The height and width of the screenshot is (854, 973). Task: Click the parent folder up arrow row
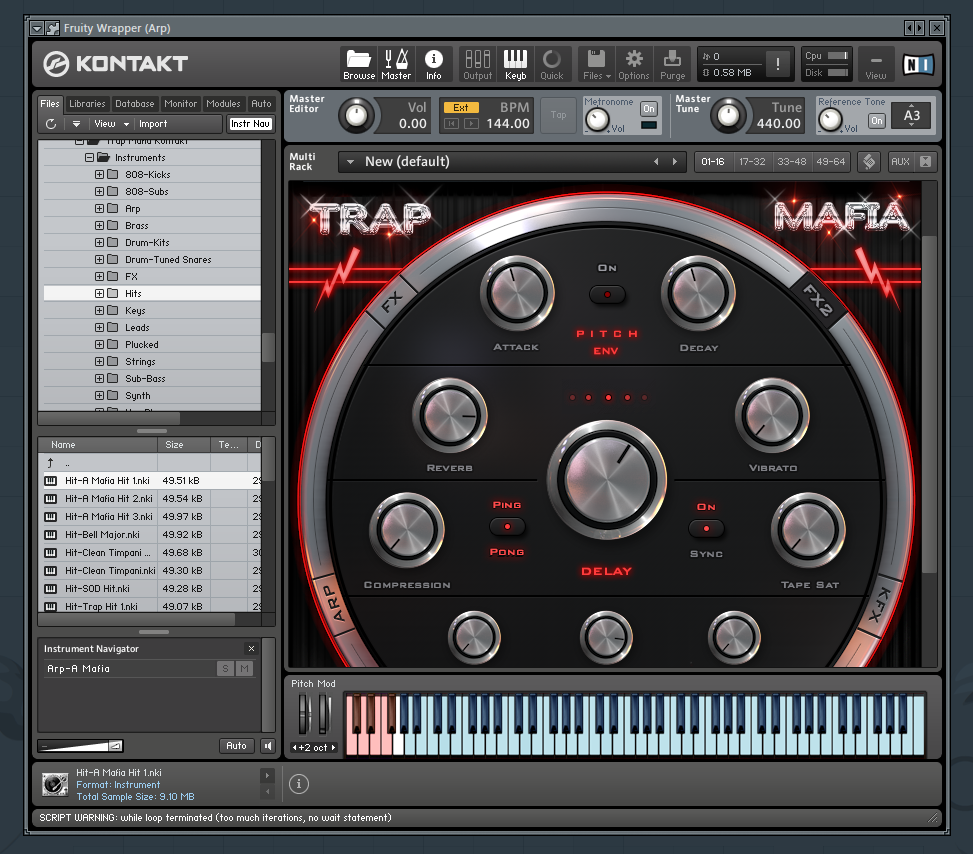(149, 462)
